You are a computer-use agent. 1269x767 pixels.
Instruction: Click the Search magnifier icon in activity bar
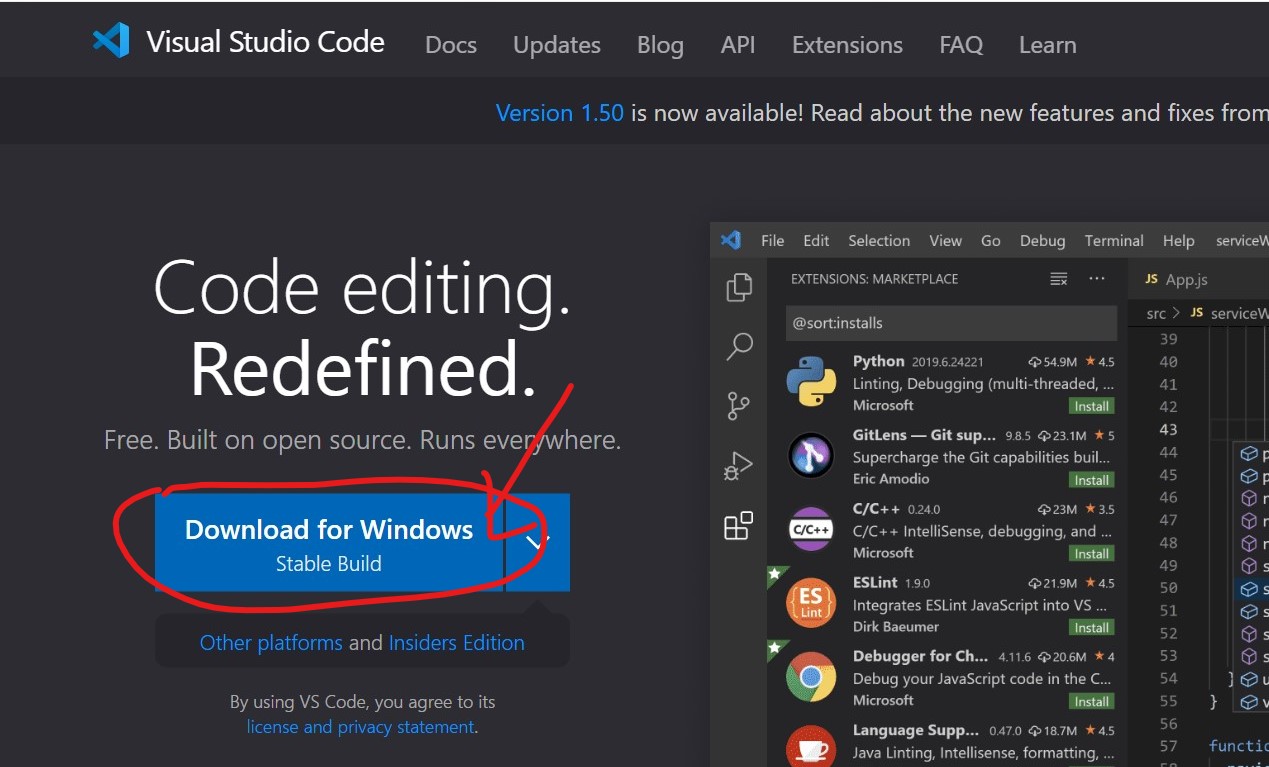[739, 347]
